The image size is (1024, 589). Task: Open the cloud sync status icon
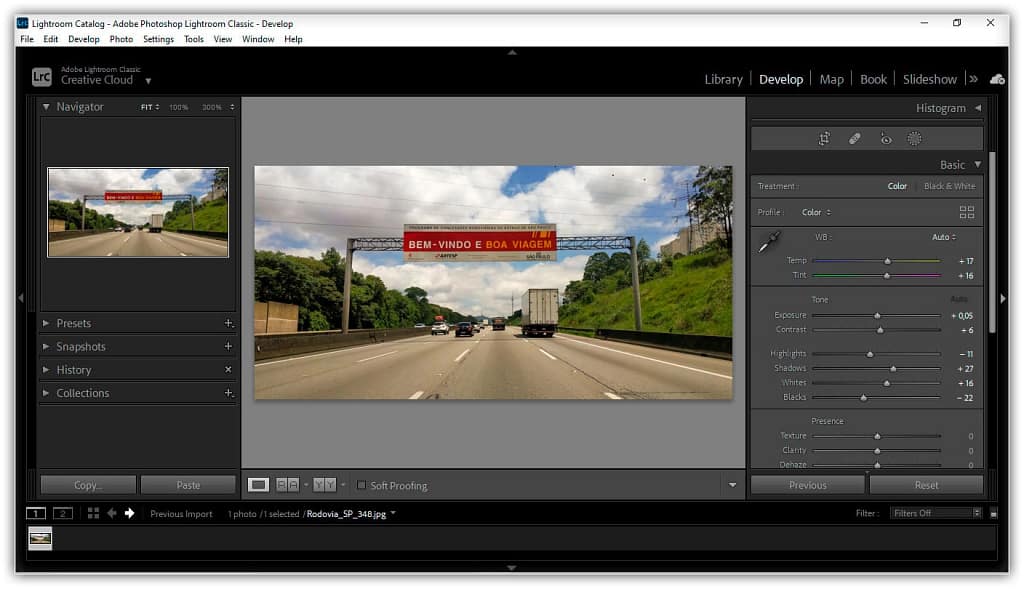pyautogui.click(x=997, y=79)
